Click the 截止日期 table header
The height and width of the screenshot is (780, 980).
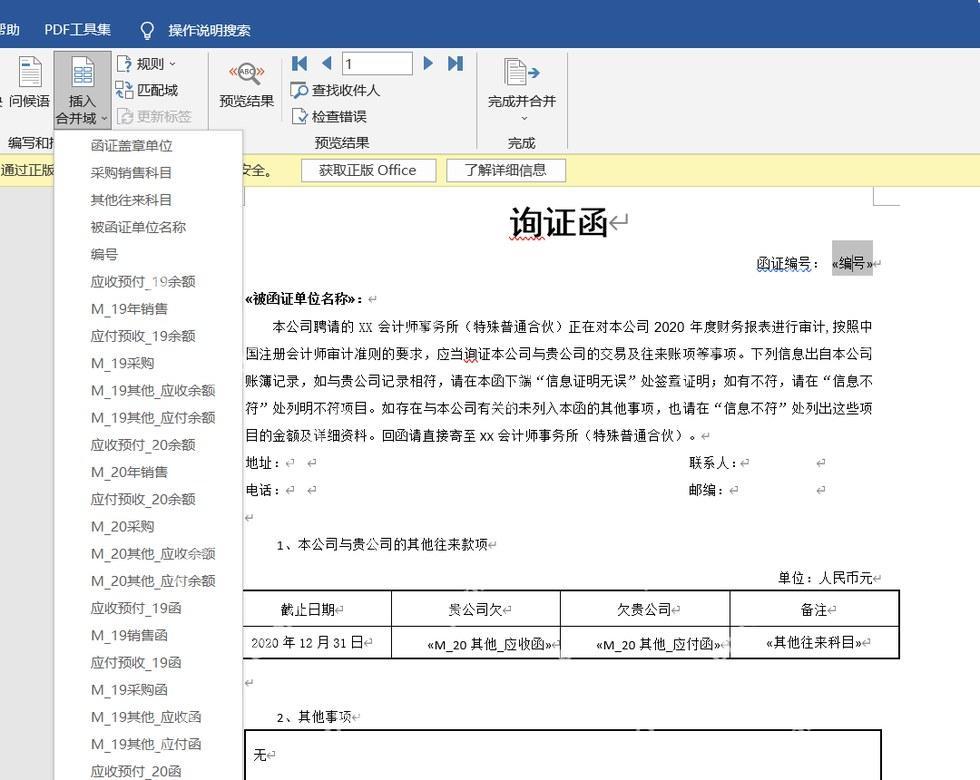308,609
